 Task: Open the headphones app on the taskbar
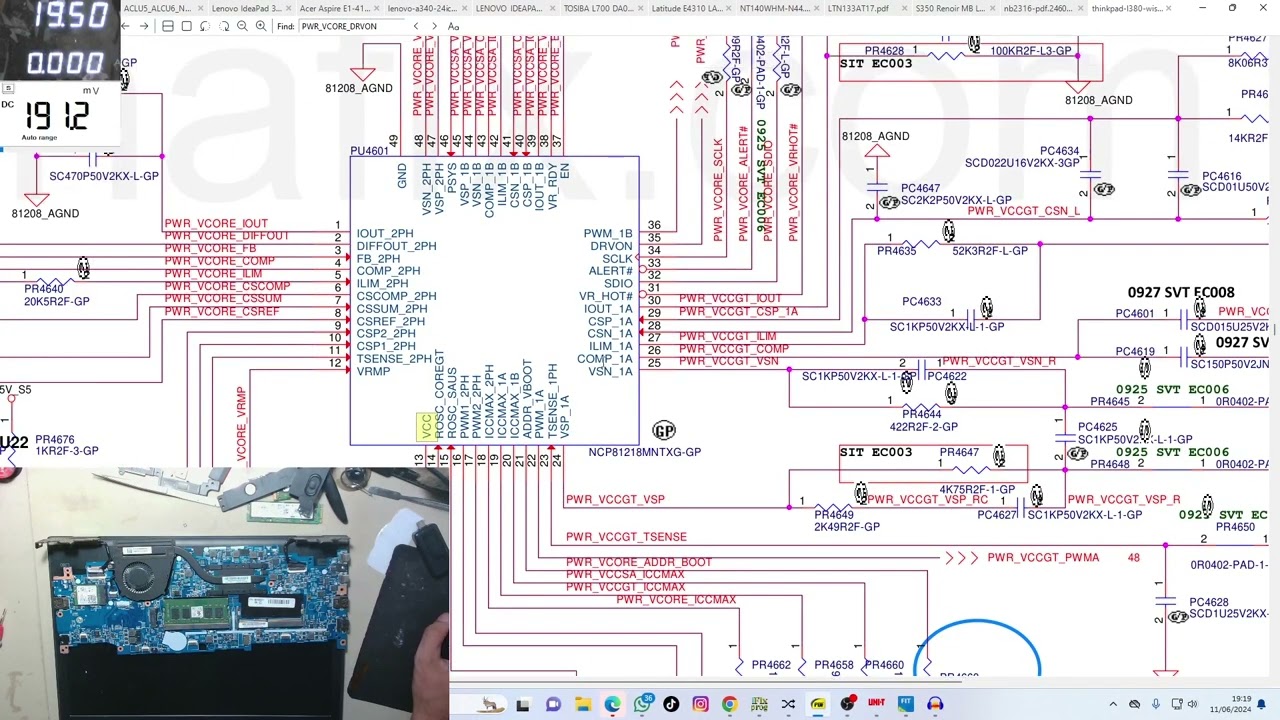click(x=935, y=704)
